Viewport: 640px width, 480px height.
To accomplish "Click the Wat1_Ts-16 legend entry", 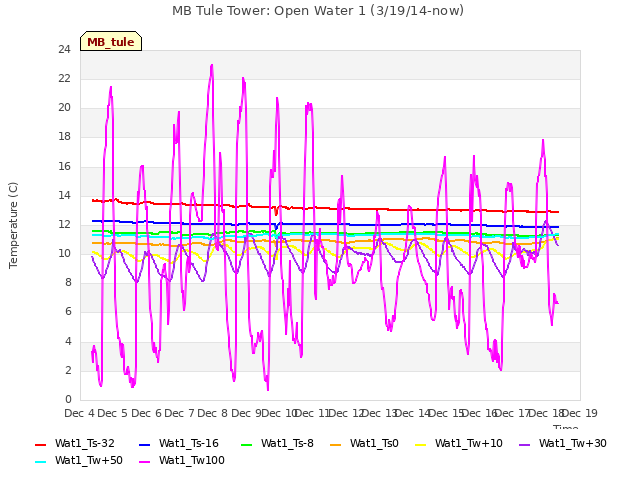I will tap(179, 443).
